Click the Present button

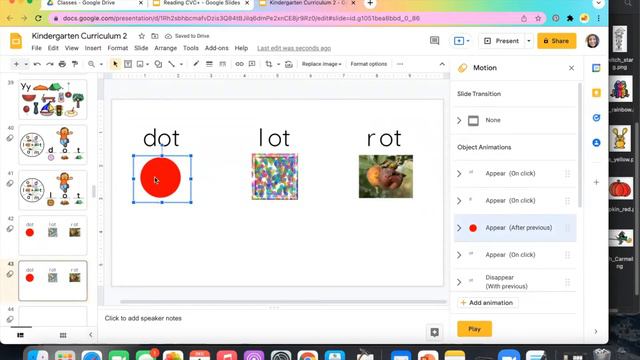coord(502,41)
